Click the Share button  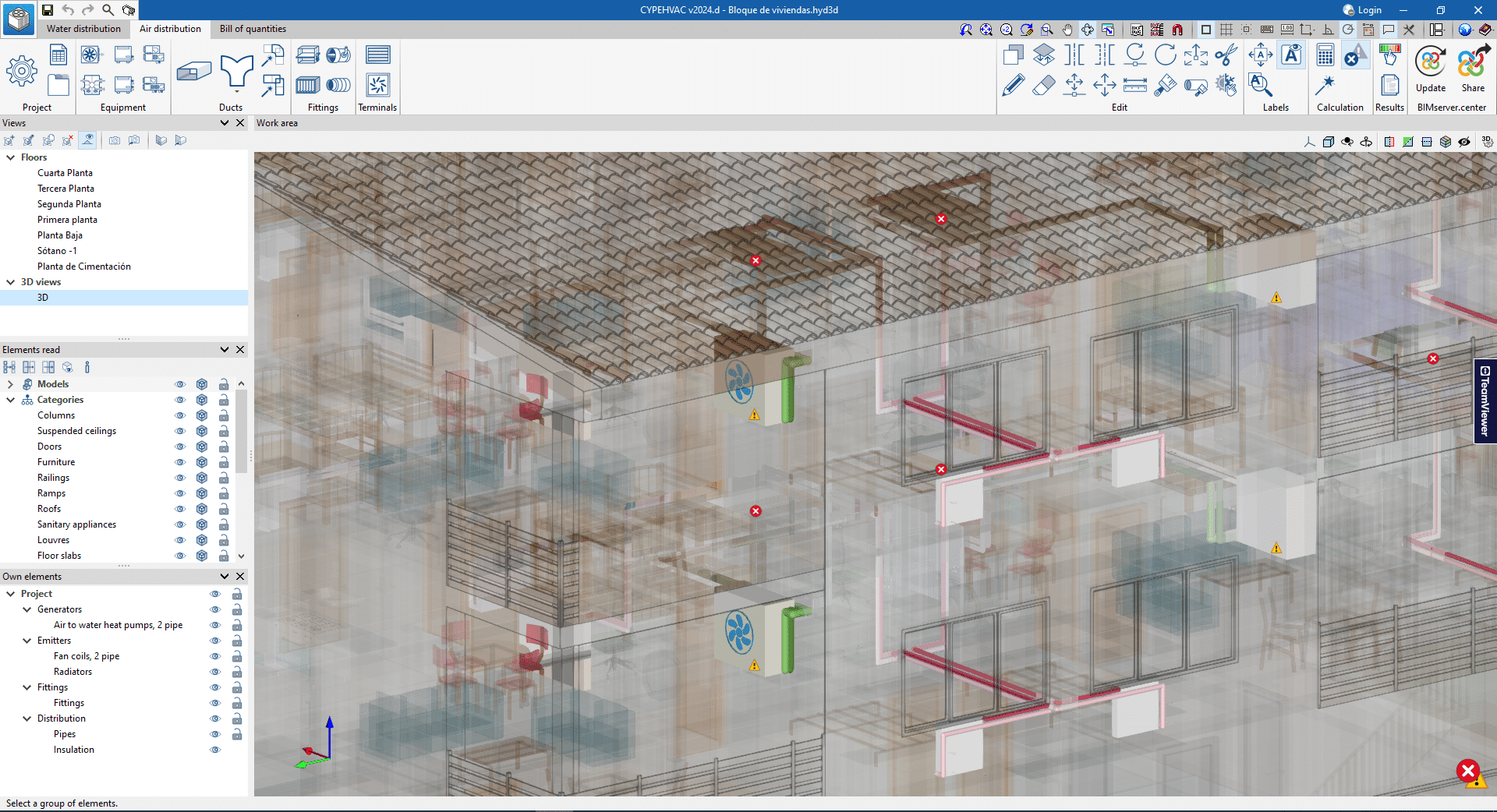click(1472, 69)
